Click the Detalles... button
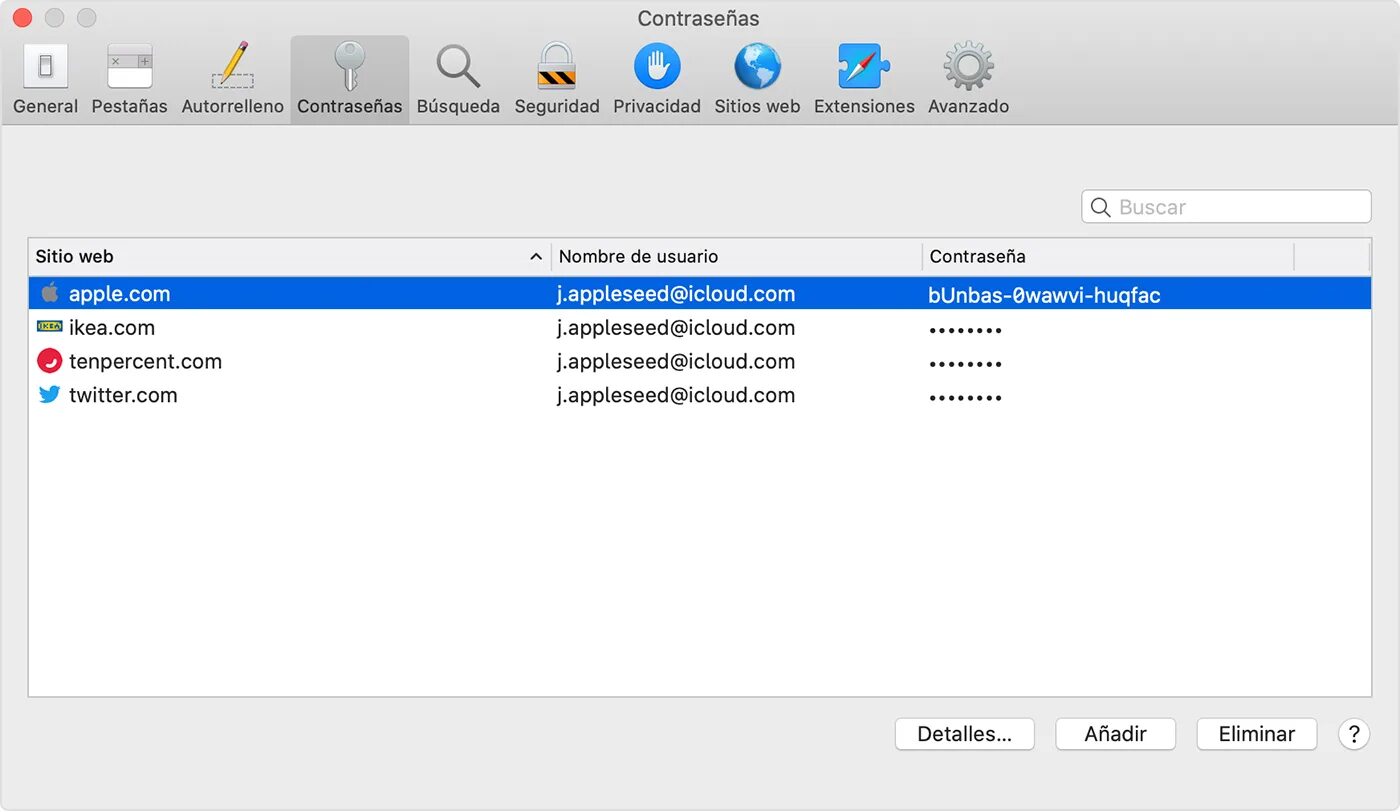The height and width of the screenshot is (812, 1400). pos(964,734)
